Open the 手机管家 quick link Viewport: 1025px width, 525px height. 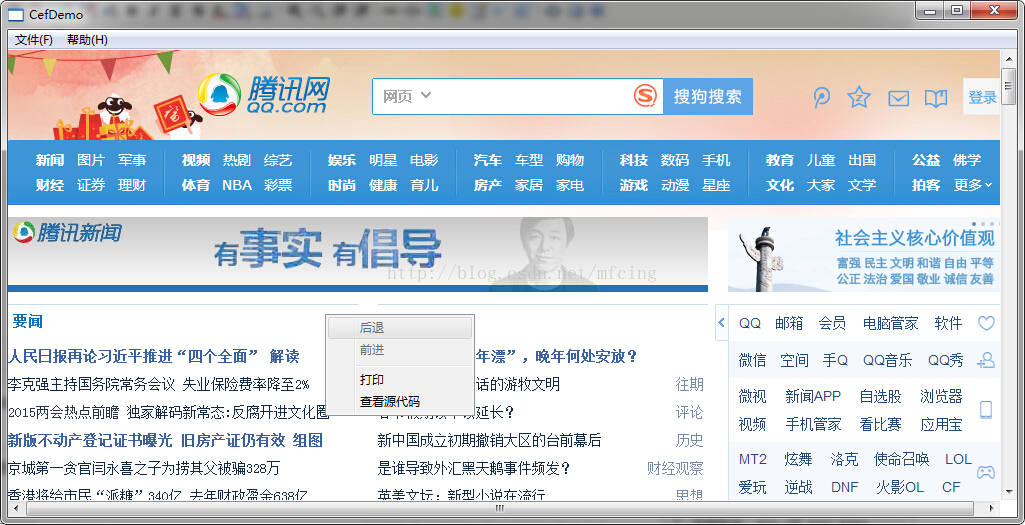point(813,424)
